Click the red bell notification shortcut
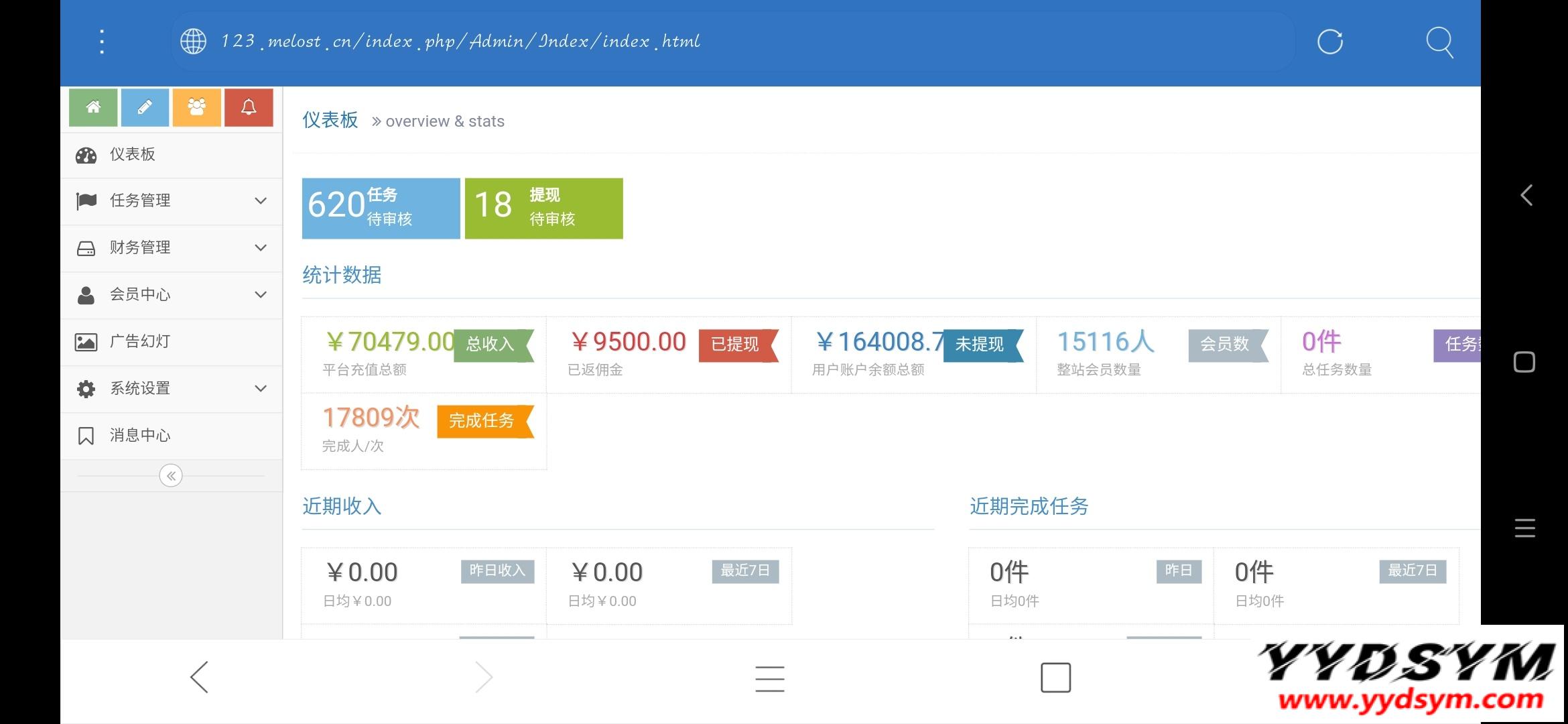The width and height of the screenshot is (1568, 724). pyautogui.click(x=249, y=107)
